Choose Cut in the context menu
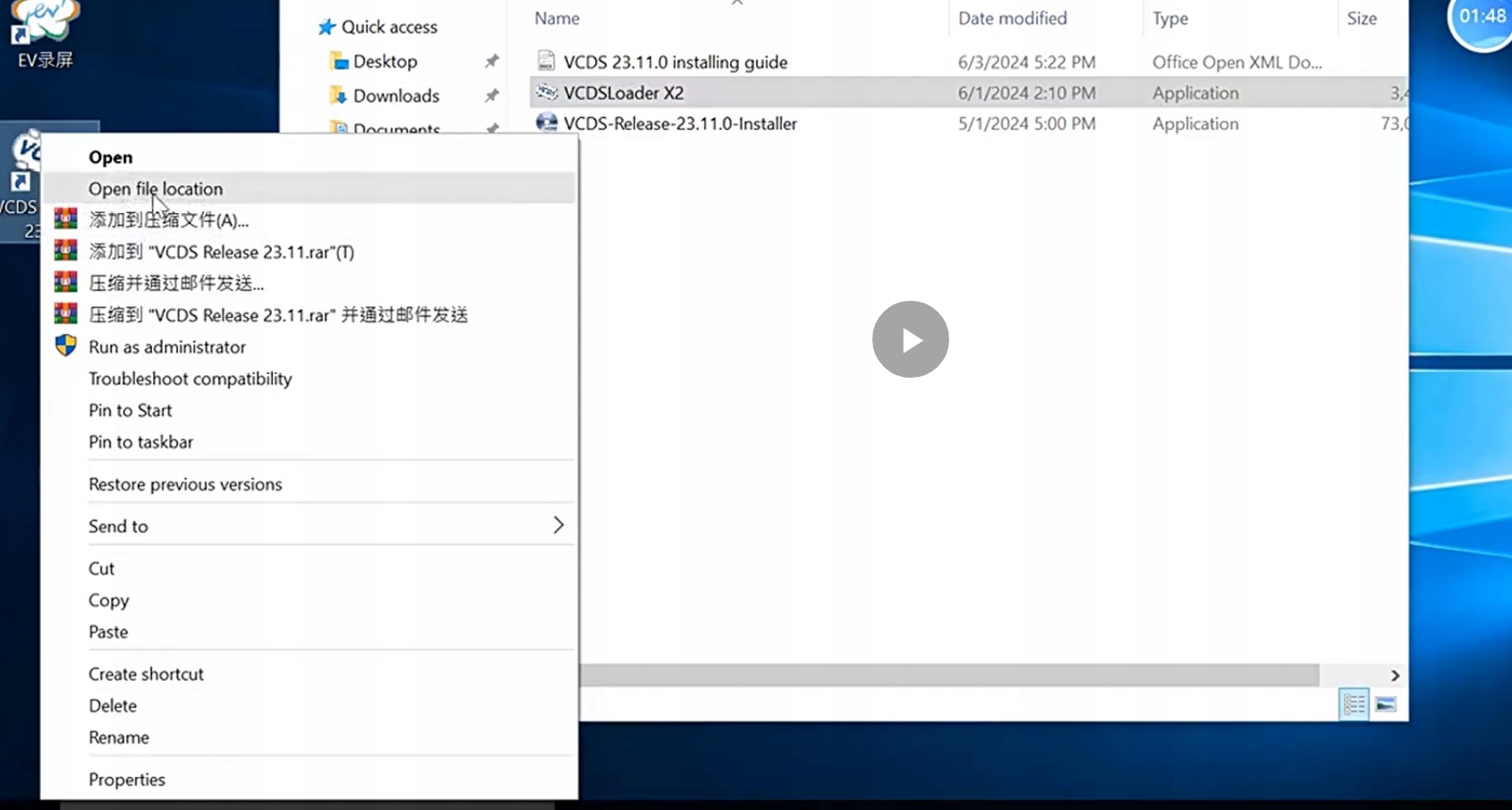This screenshot has width=1512, height=810. 101,568
